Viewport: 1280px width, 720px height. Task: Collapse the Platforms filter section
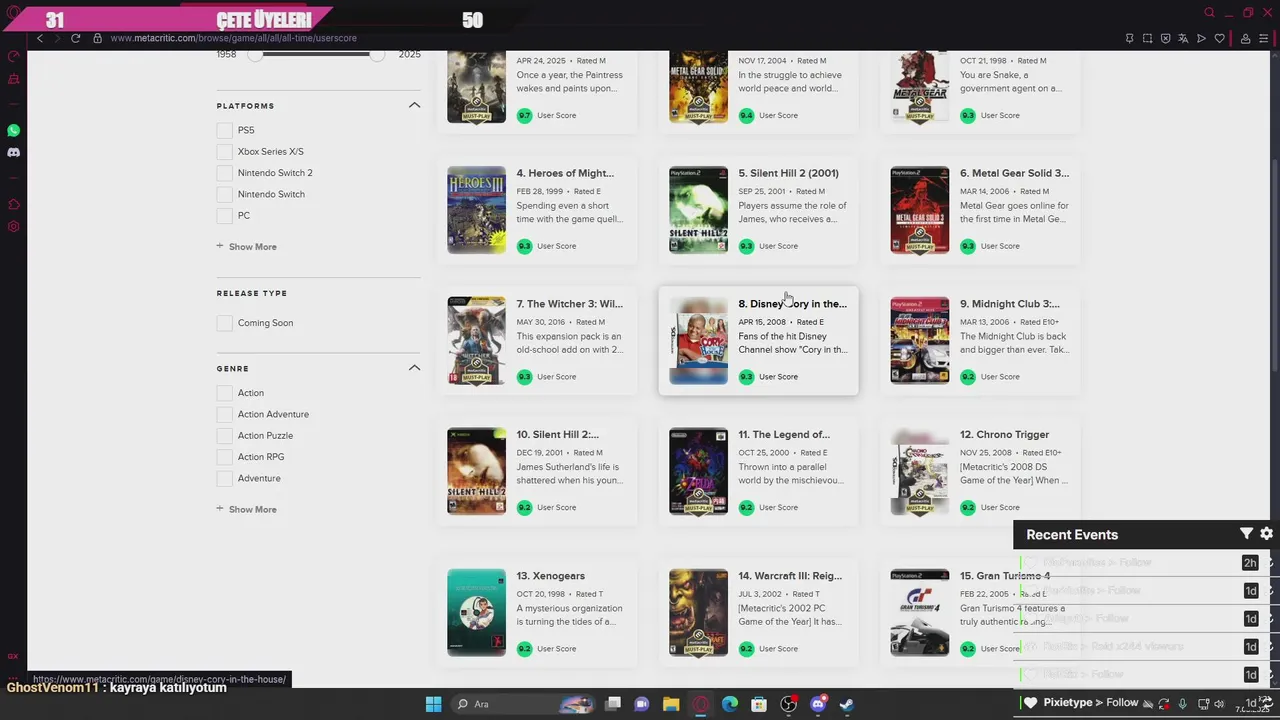(x=414, y=105)
